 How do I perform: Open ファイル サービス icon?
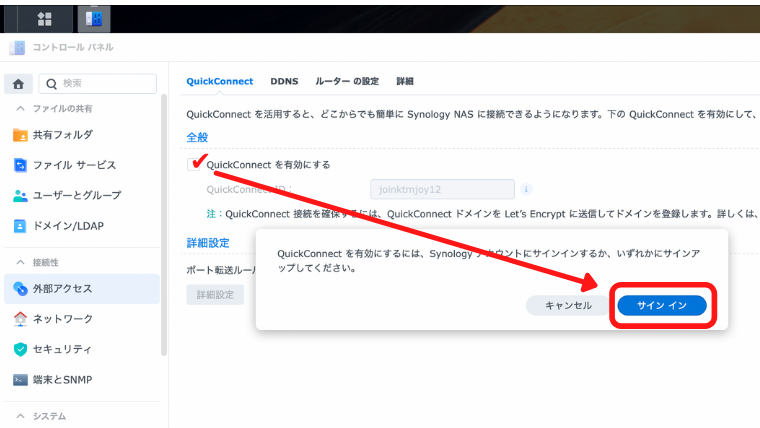(20, 165)
